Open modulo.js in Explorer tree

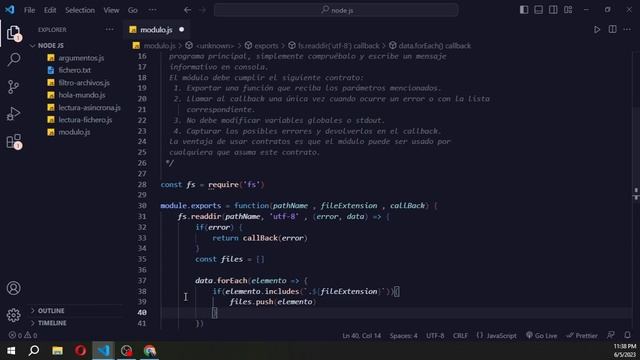click(74, 132)
